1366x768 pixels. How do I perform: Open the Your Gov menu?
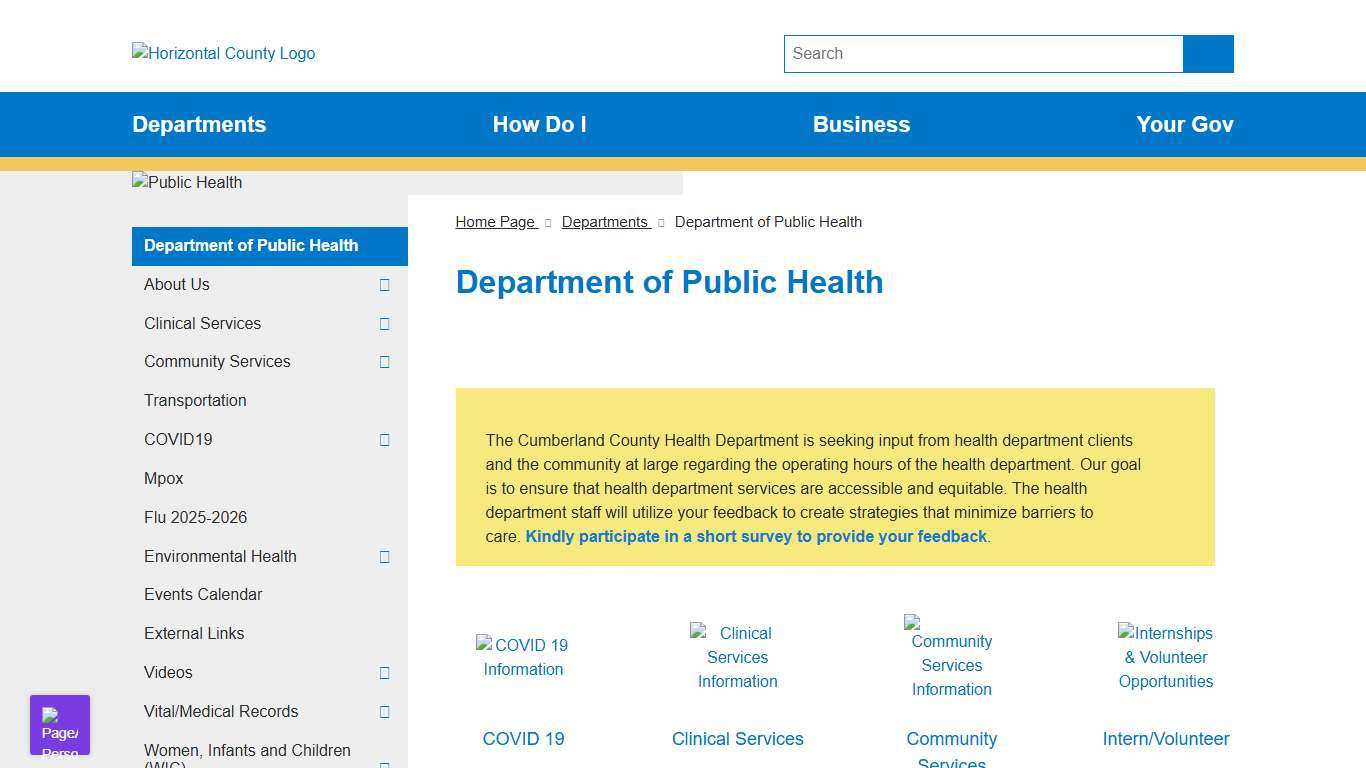tap(1184, 124)
